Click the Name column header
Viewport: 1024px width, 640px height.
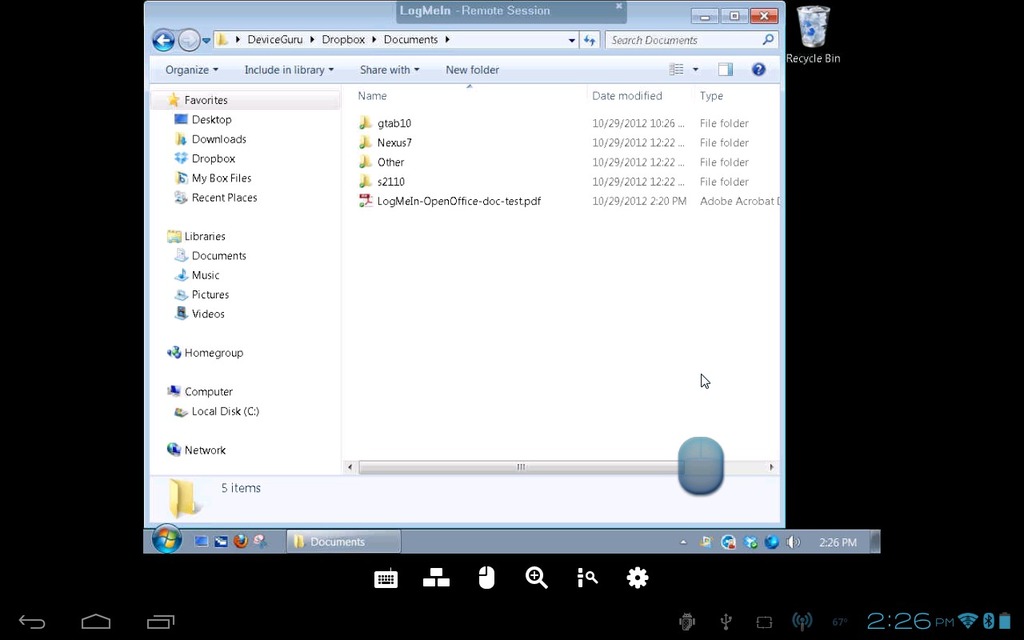372,96
